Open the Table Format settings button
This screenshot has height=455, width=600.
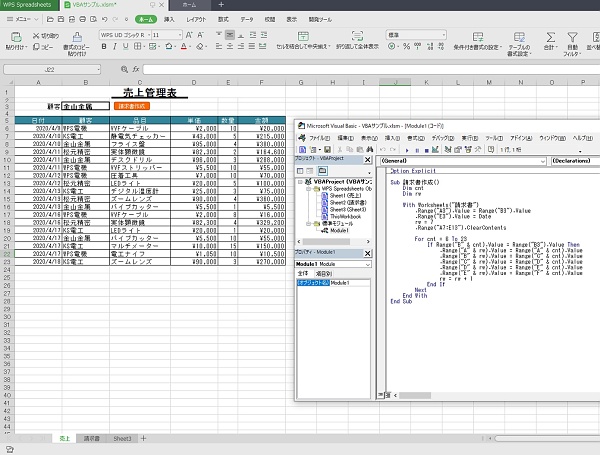[x=519, y=44]
